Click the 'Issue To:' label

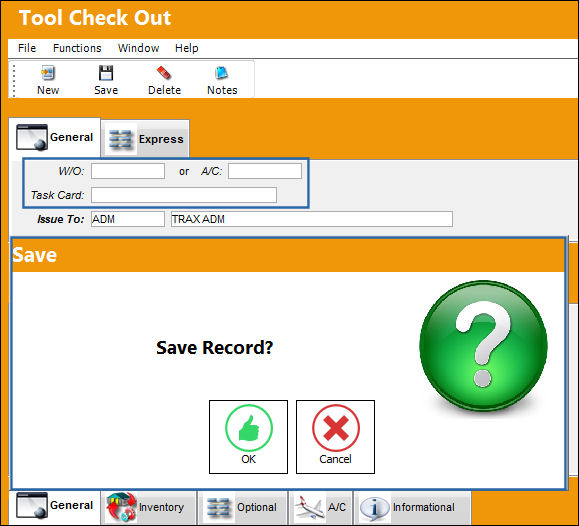[61, 219]
